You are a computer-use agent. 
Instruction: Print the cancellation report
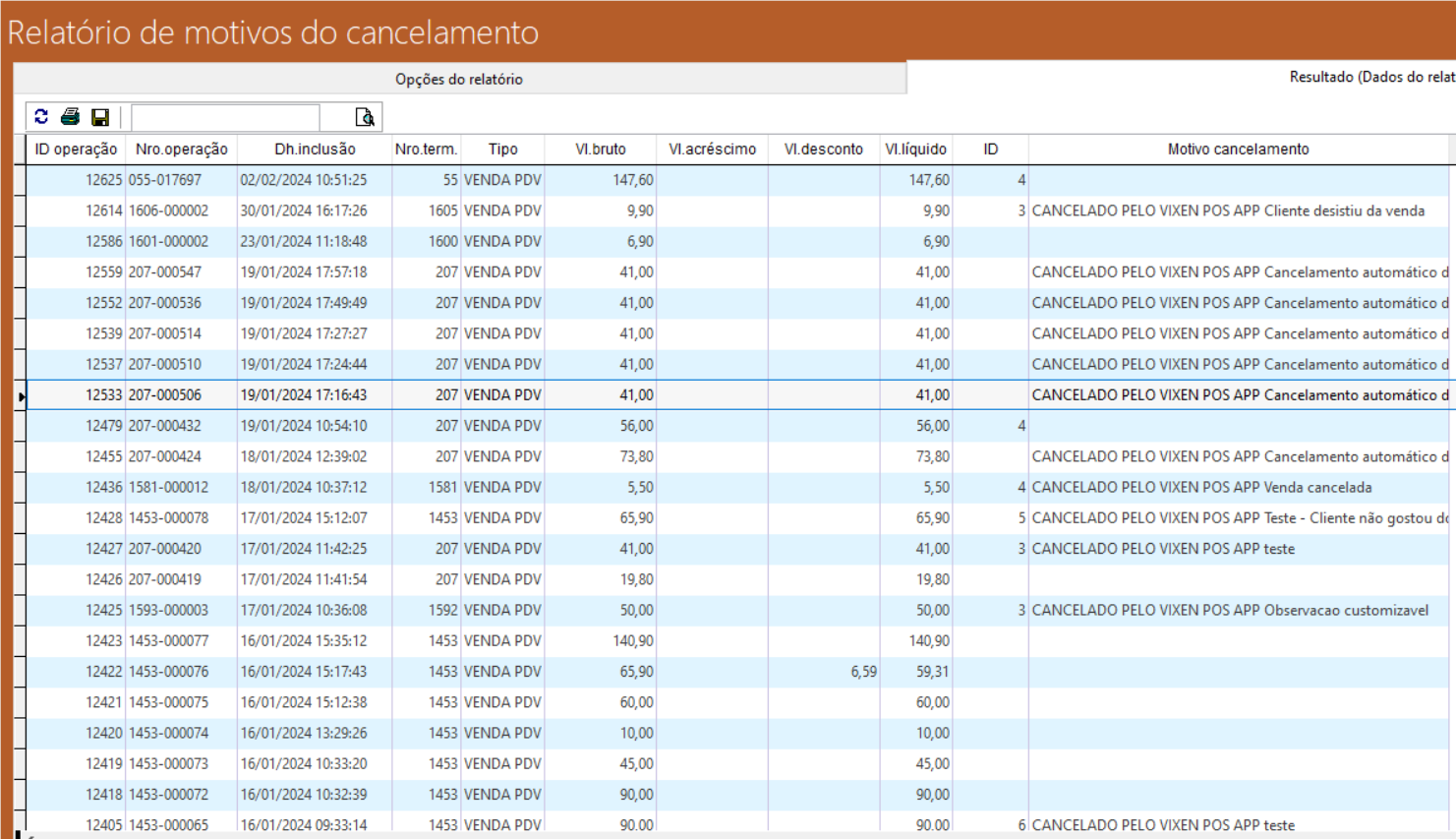[70, 117]
